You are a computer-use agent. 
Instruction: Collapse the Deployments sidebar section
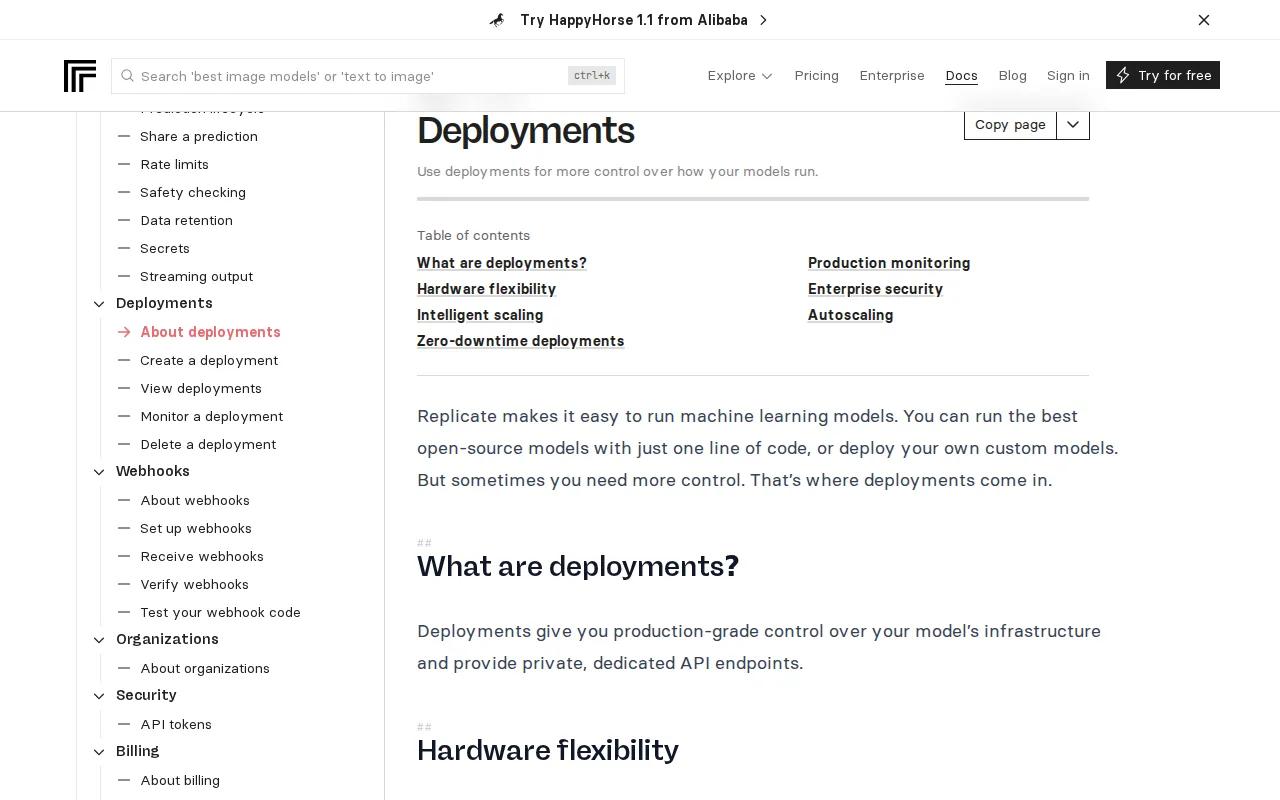coord(99,304)
